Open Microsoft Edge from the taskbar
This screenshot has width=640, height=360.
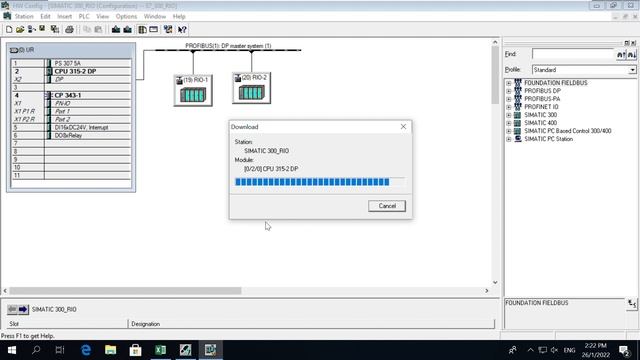[x=86, y=350]
